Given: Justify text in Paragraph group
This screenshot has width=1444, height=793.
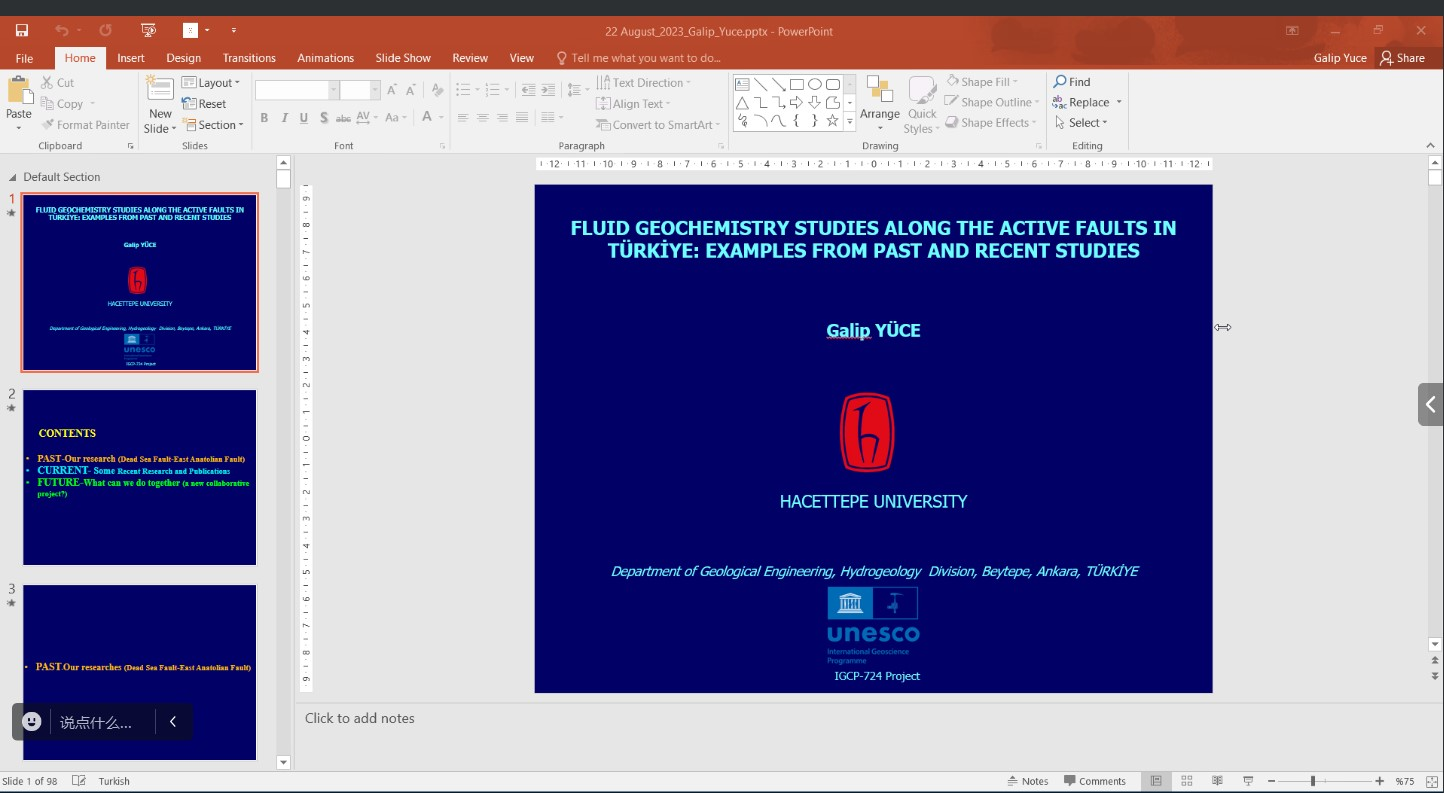Looking at the screenshot, I should click(x=522, y=118).
